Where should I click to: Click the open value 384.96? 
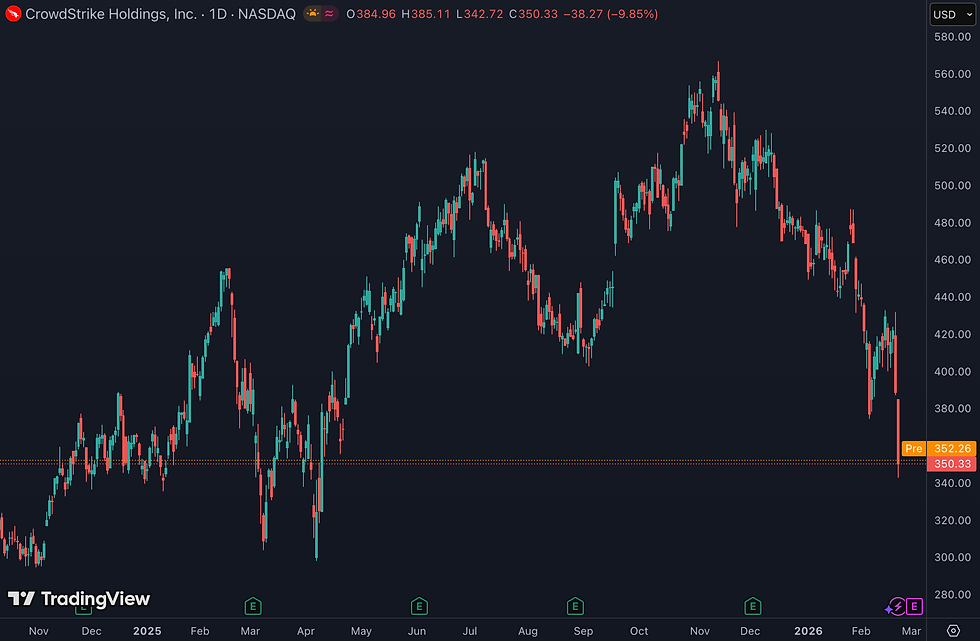tap(376, 14)
